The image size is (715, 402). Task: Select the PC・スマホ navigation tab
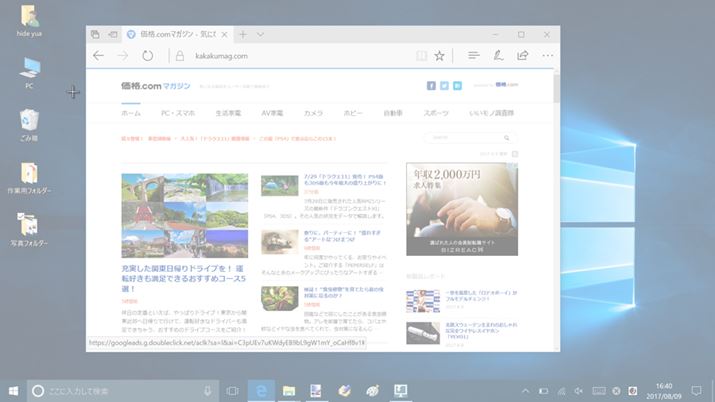coord(178,113)
